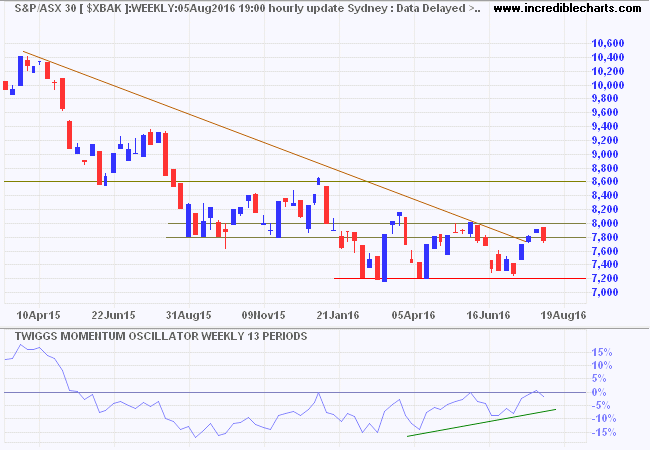Screen dimensions: 650x450
Task: Click the red 7,200 support line
Action: coord(460,278)
